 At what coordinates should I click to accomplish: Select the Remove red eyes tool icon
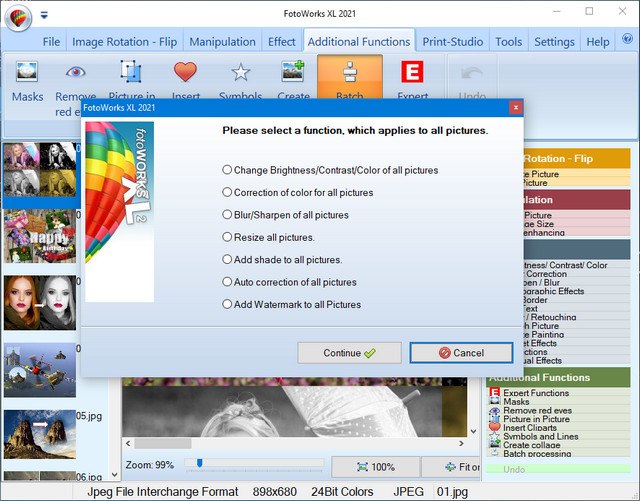coord(76,73)
